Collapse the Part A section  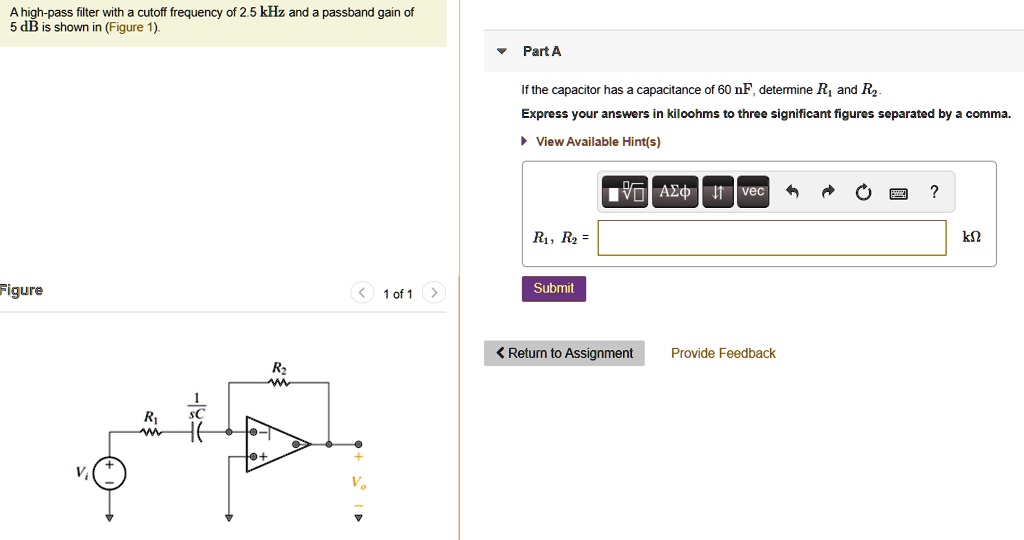click(x=502, y=51)
